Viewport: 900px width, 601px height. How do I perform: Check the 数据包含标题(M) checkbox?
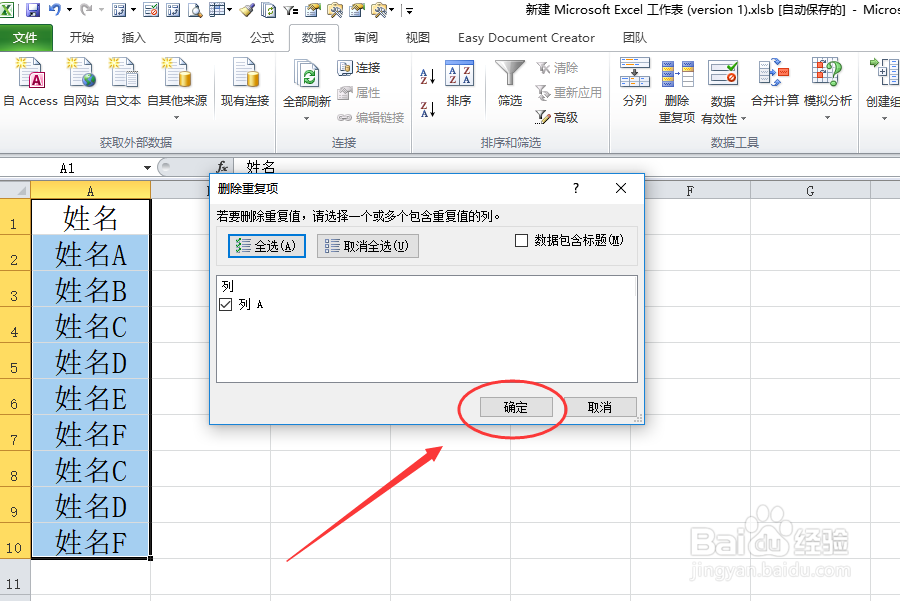click(521, 241)
